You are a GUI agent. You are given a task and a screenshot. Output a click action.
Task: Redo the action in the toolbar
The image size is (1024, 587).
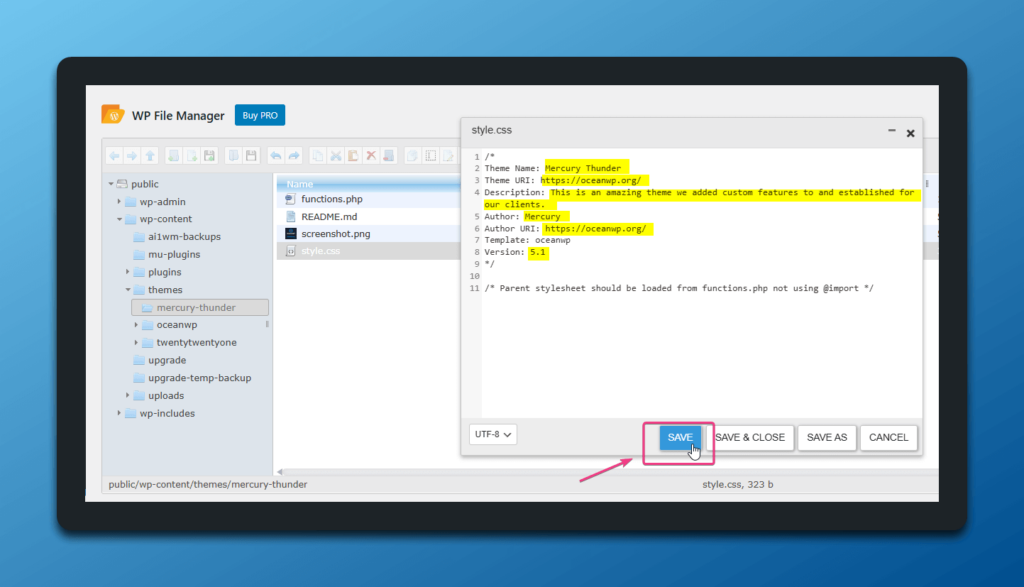pyautogui.click(x=293, y=155)
